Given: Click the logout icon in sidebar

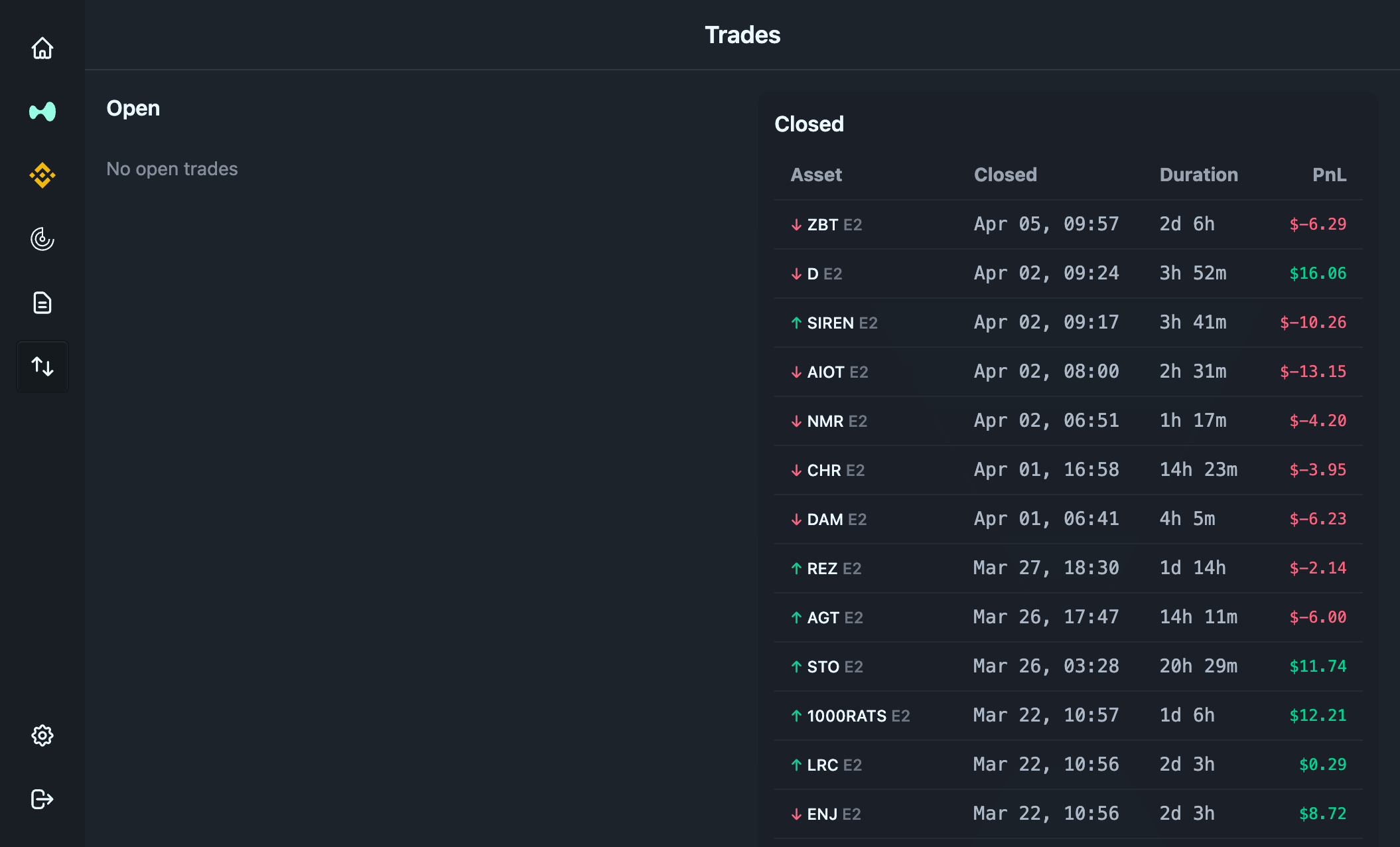Looking at the screenshot, I should point(42,799).
